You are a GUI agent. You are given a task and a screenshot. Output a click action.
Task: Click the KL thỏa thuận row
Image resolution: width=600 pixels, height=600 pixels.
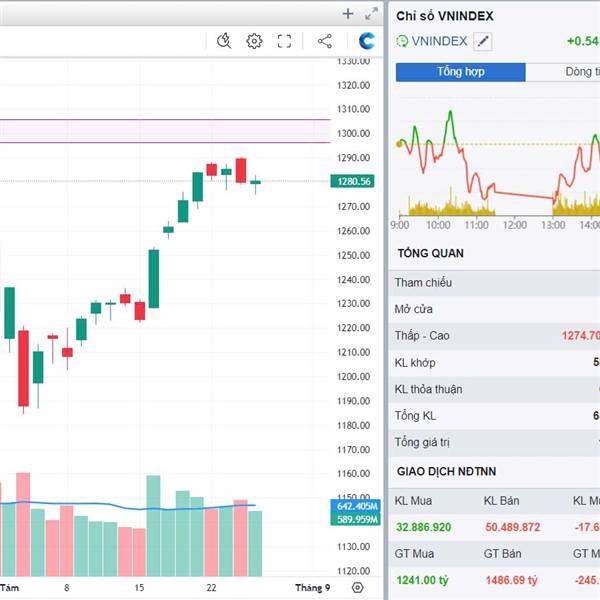point(494,389)
